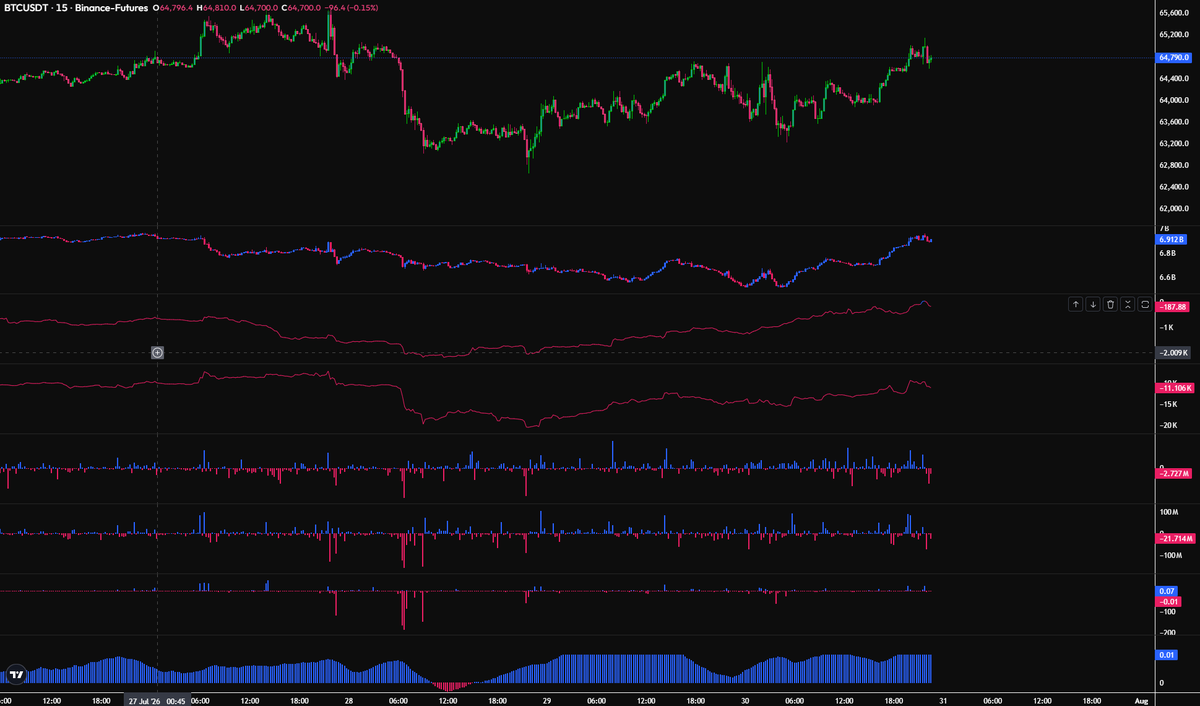The image size is (1200, 706).
Task: Delete the pane with the trash icon
Action: [1110, 304]
